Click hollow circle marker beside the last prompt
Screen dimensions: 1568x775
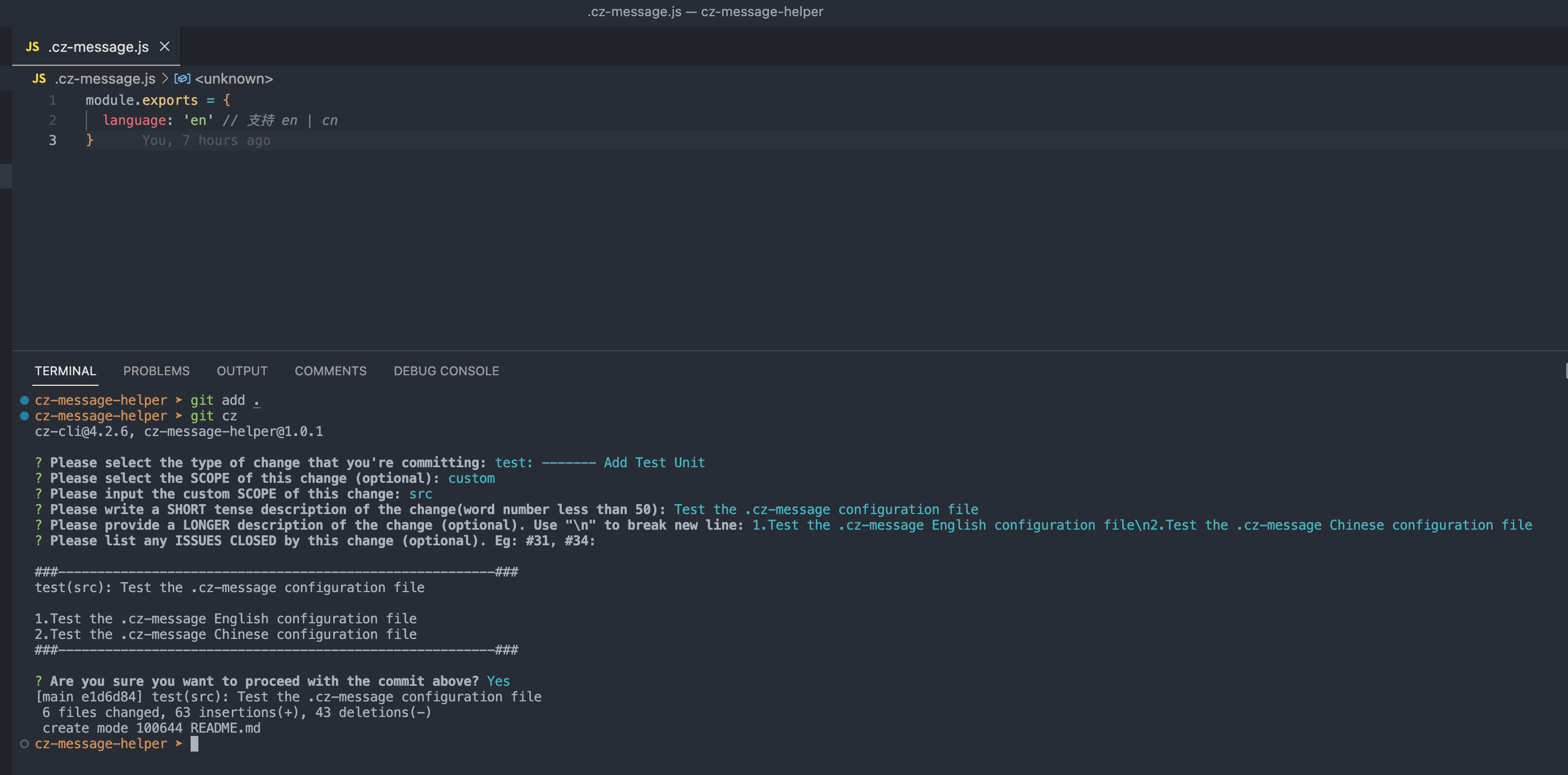pos(25,744)
